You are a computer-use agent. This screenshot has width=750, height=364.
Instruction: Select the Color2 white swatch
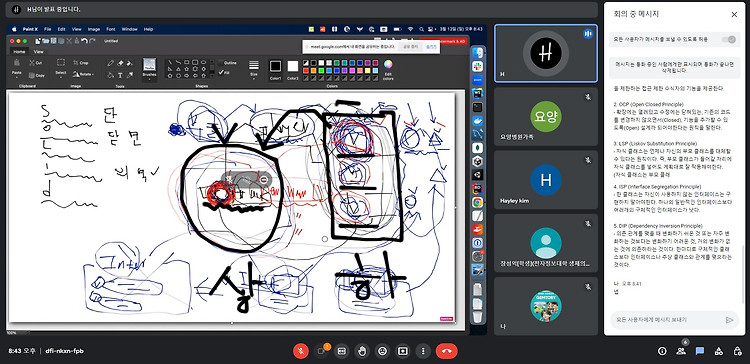coord(293,66)
